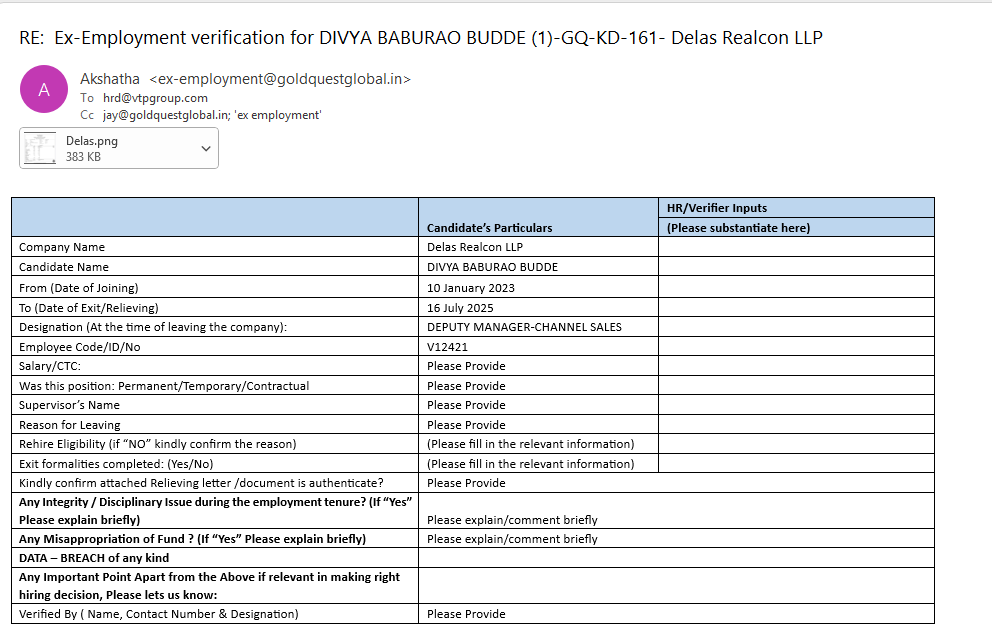Click 'Any Misappropriation of Fund' question

[x=192, y=539]
